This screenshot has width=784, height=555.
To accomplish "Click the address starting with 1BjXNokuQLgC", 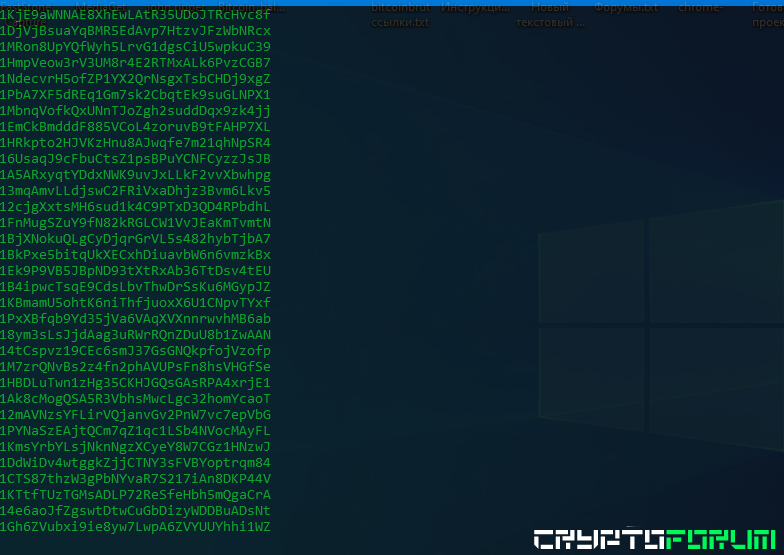I will pos(135,238).
